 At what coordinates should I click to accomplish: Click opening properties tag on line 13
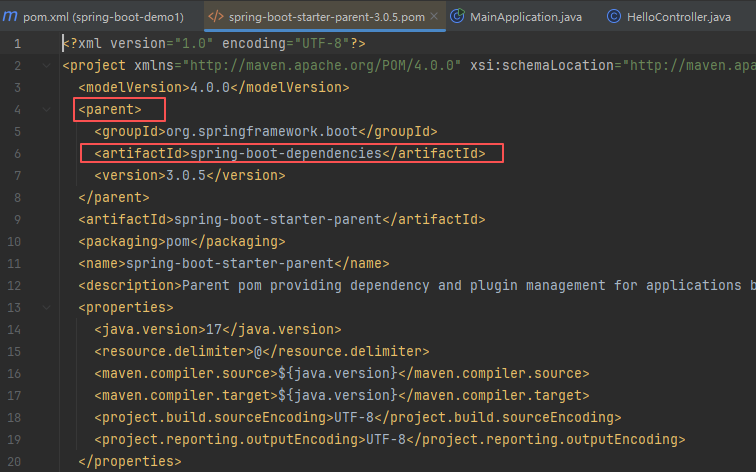126,308
